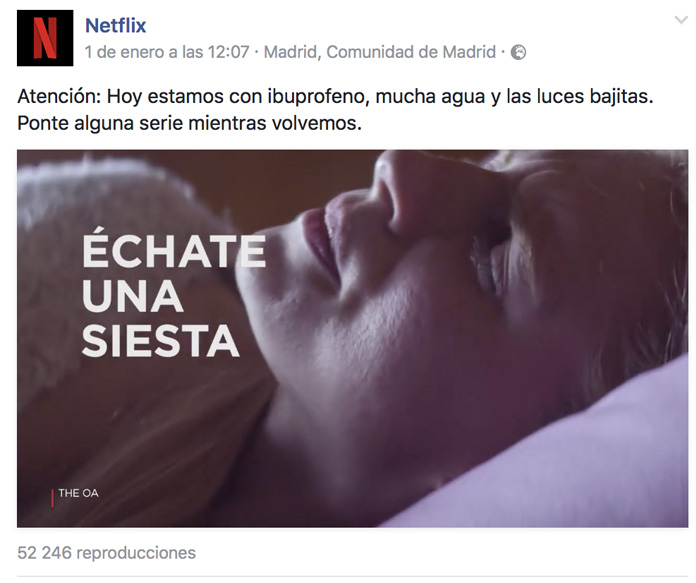
Task: Open the Madrid, Comunidad de Madrid location link
Action: tap(380, 52)
